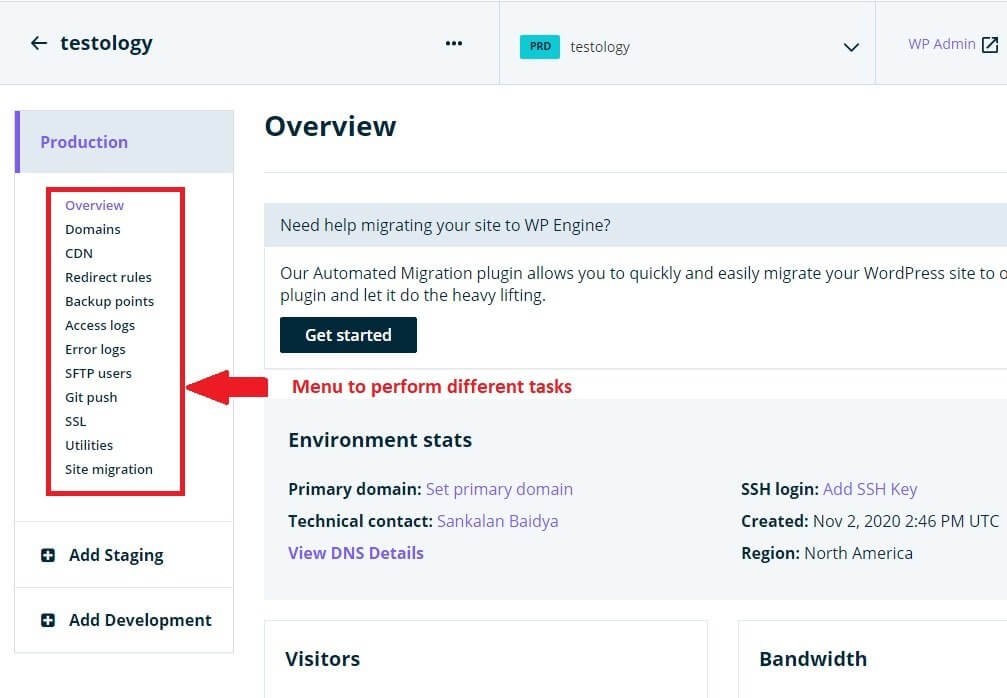Open Git push section
This screenshot has width=1007, height=698.
[x=91, y=397]
